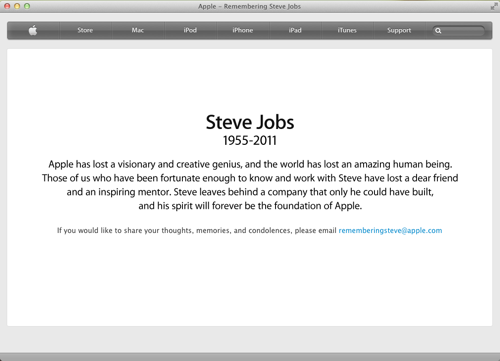Viewport: 500px width, 361px height.
Task: Click the search magnifier icon
Action: coord(438,31)
